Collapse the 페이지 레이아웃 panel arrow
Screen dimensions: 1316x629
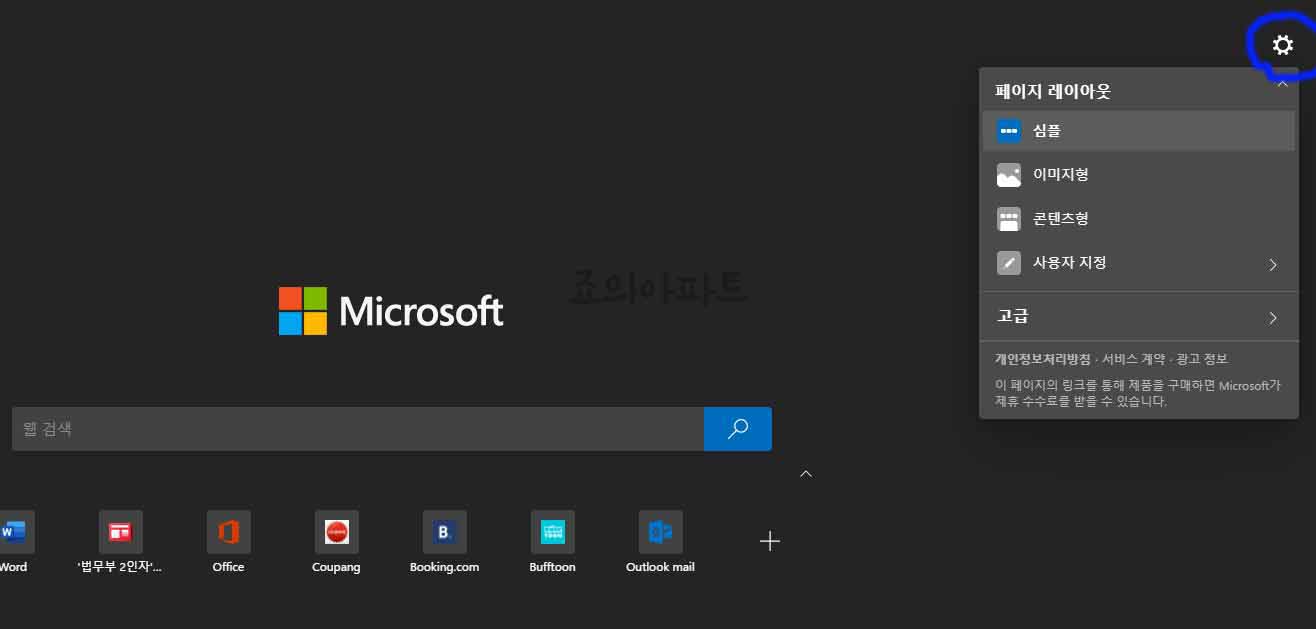tap(1282, 85)
